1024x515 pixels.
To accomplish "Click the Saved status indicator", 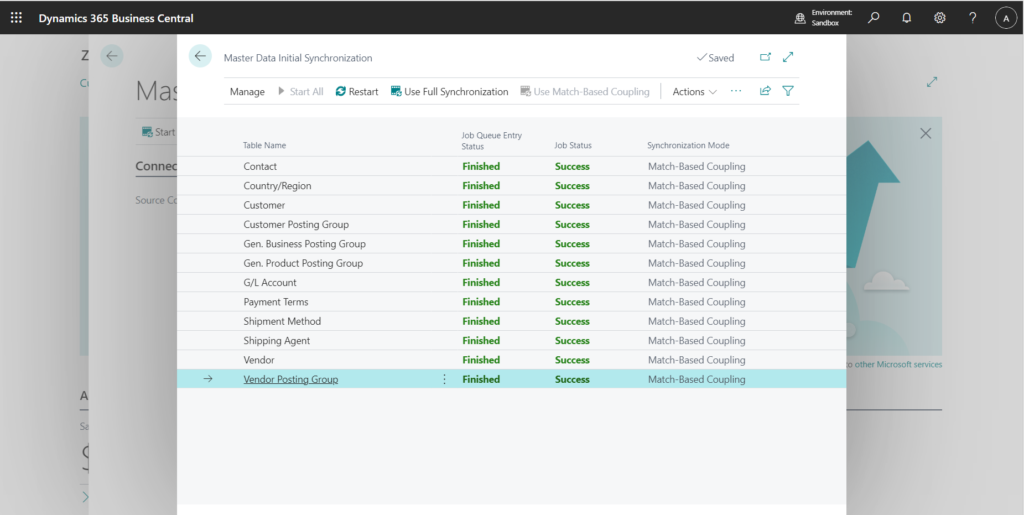I will (x=715, y=57).
